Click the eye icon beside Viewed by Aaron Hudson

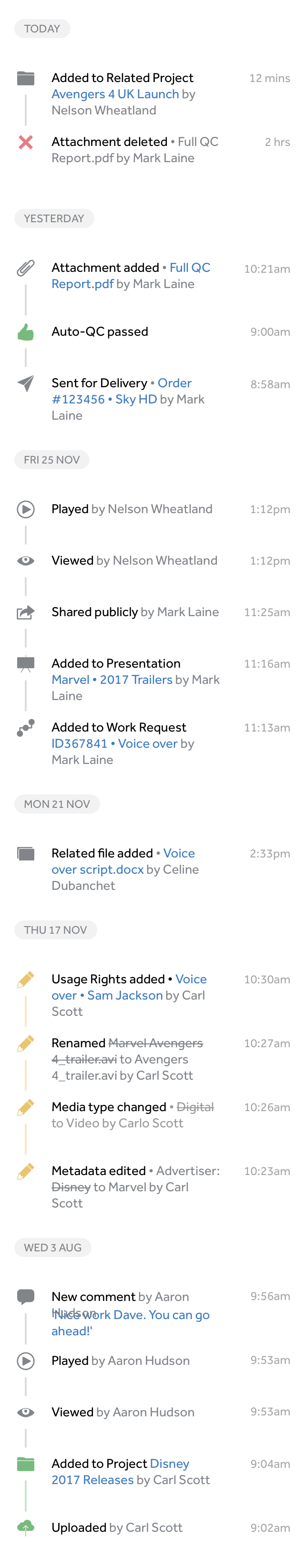(26, 1412)
